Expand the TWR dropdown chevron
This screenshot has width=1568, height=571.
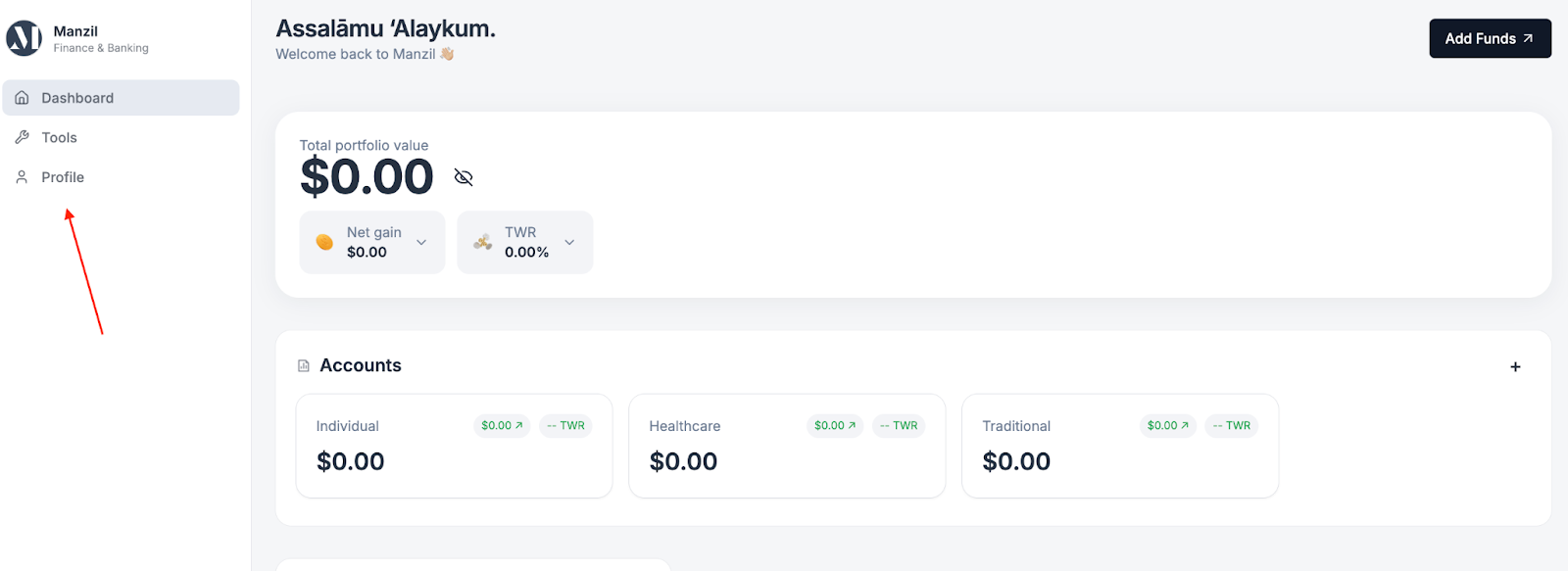[569, 242]
